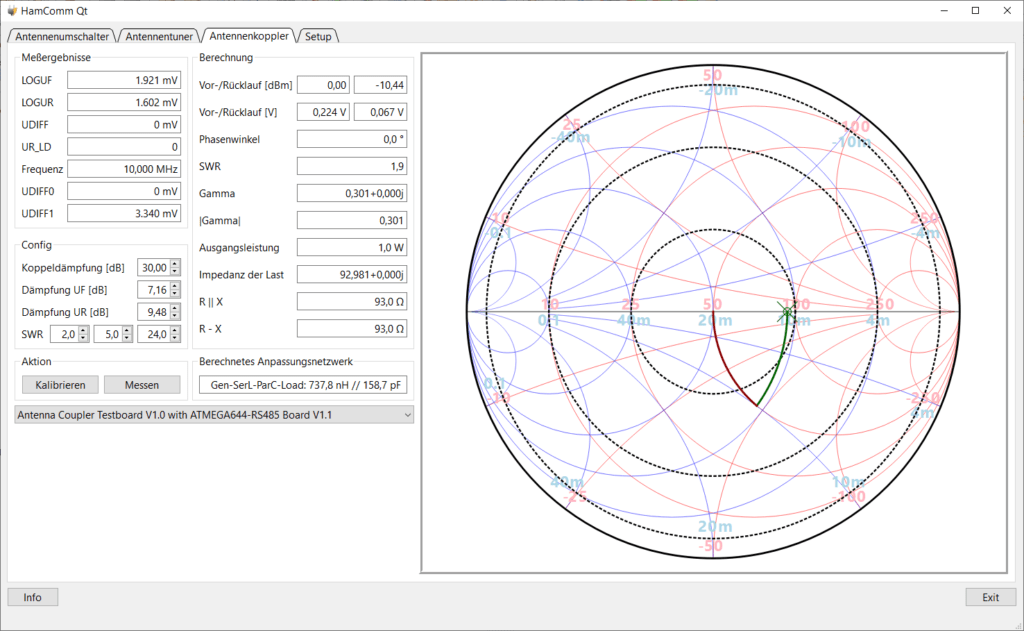The width and height of the screenshot is (1024, 631).
Task: Click the Exit button
Action: [x=991, y=597]
